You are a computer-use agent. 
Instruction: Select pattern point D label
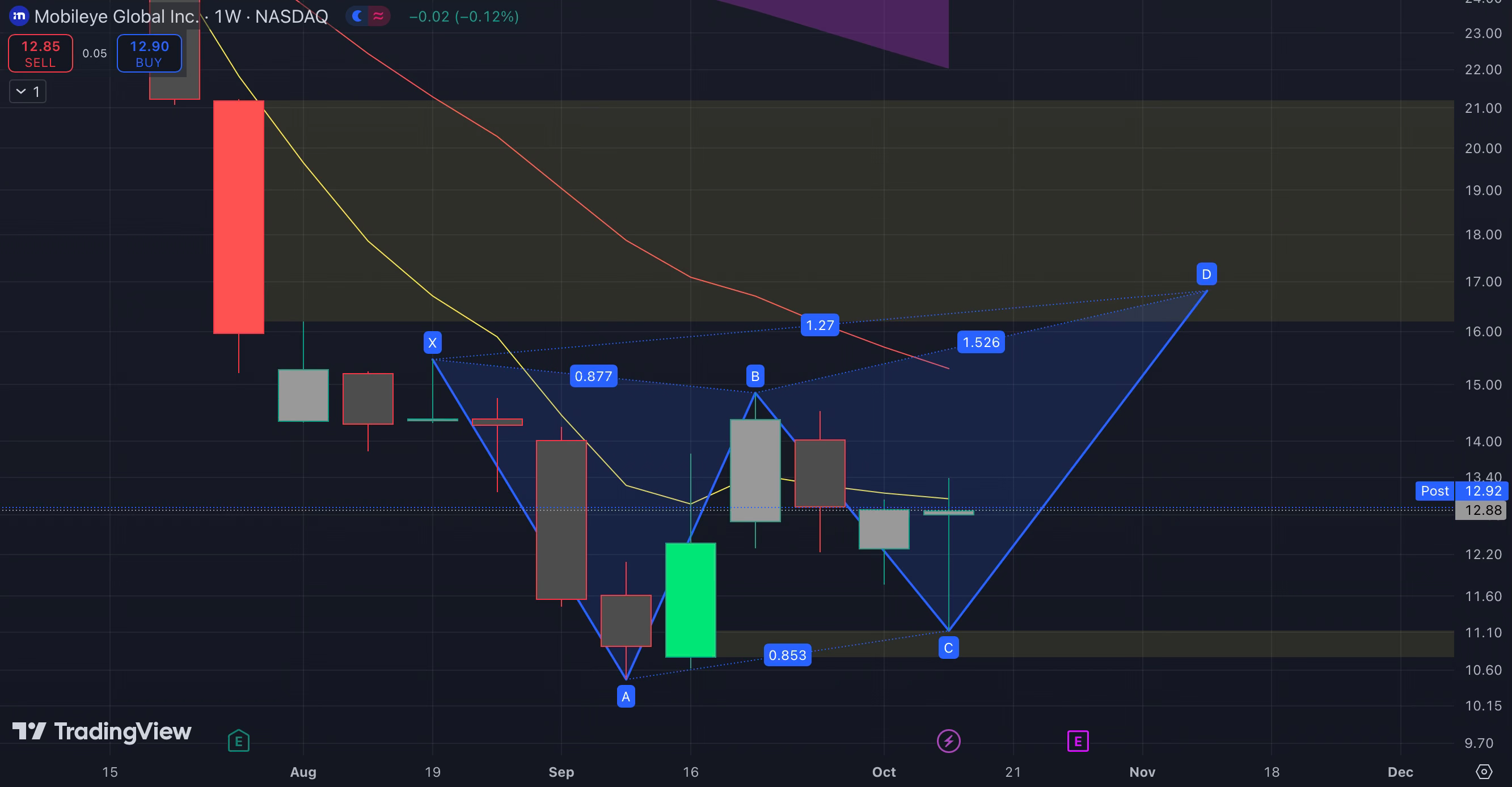coord(1206,274)
